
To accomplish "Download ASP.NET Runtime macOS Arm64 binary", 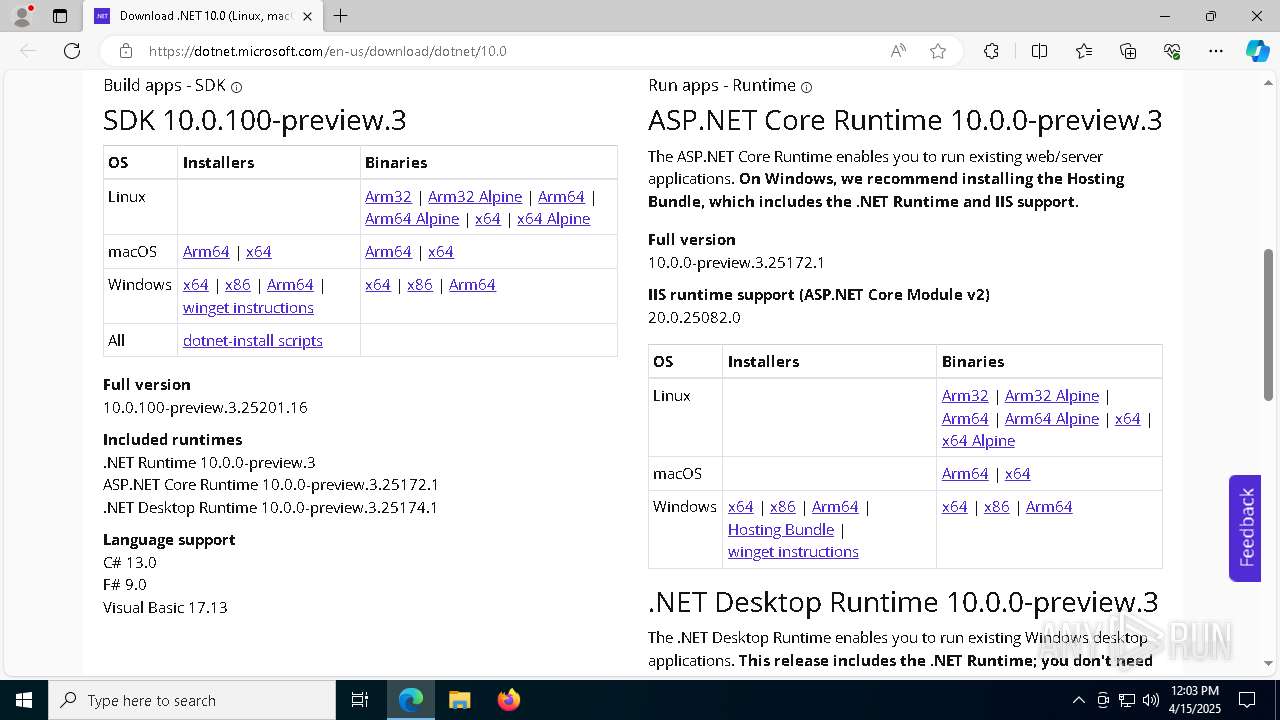I will 965,473.
